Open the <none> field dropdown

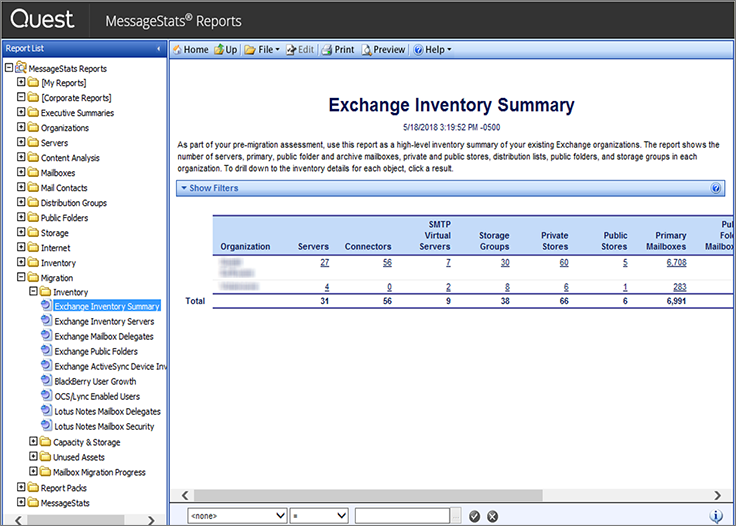237,516
